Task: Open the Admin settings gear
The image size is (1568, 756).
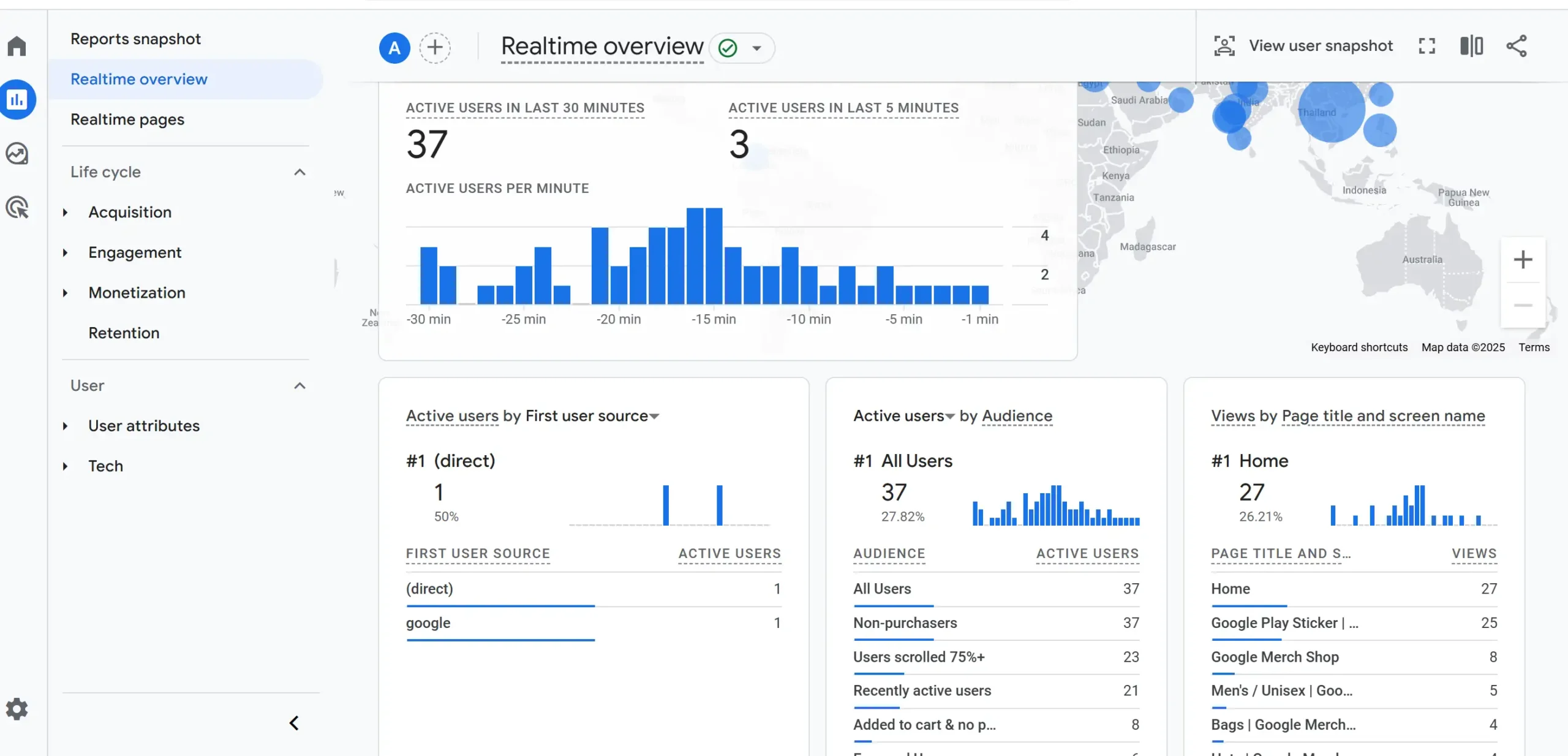Action: click(17, 709)
